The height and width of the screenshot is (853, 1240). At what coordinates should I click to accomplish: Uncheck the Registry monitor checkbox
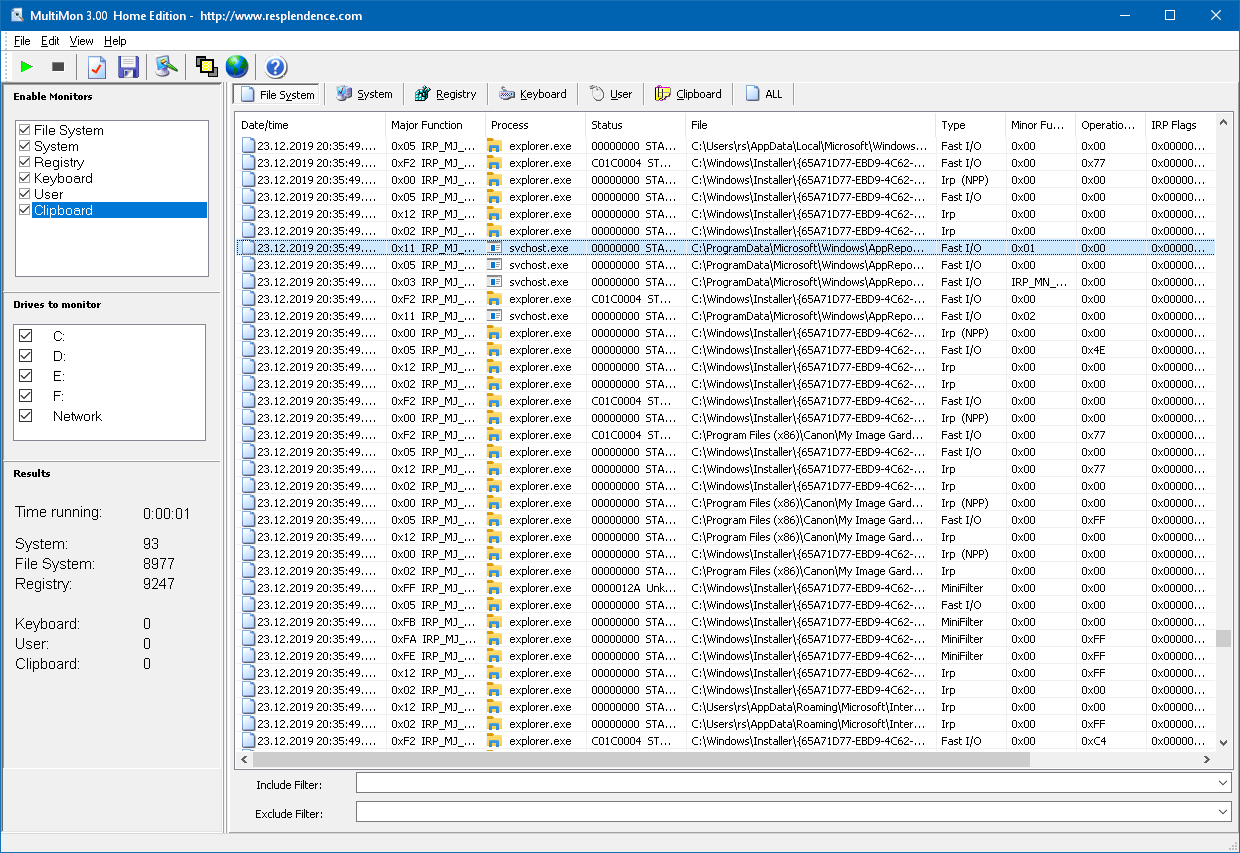coord(25,162)
